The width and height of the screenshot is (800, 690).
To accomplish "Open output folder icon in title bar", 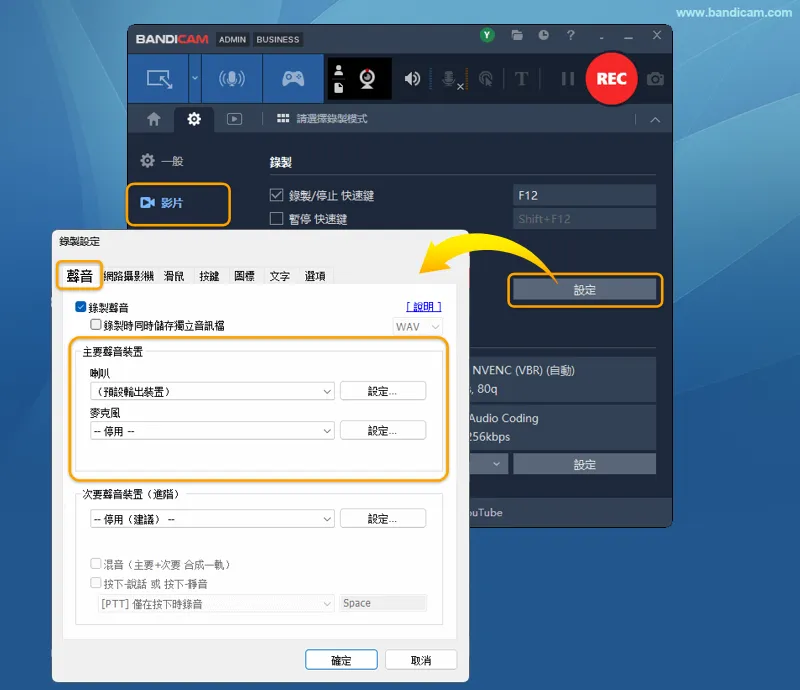I will pos(517,35).
